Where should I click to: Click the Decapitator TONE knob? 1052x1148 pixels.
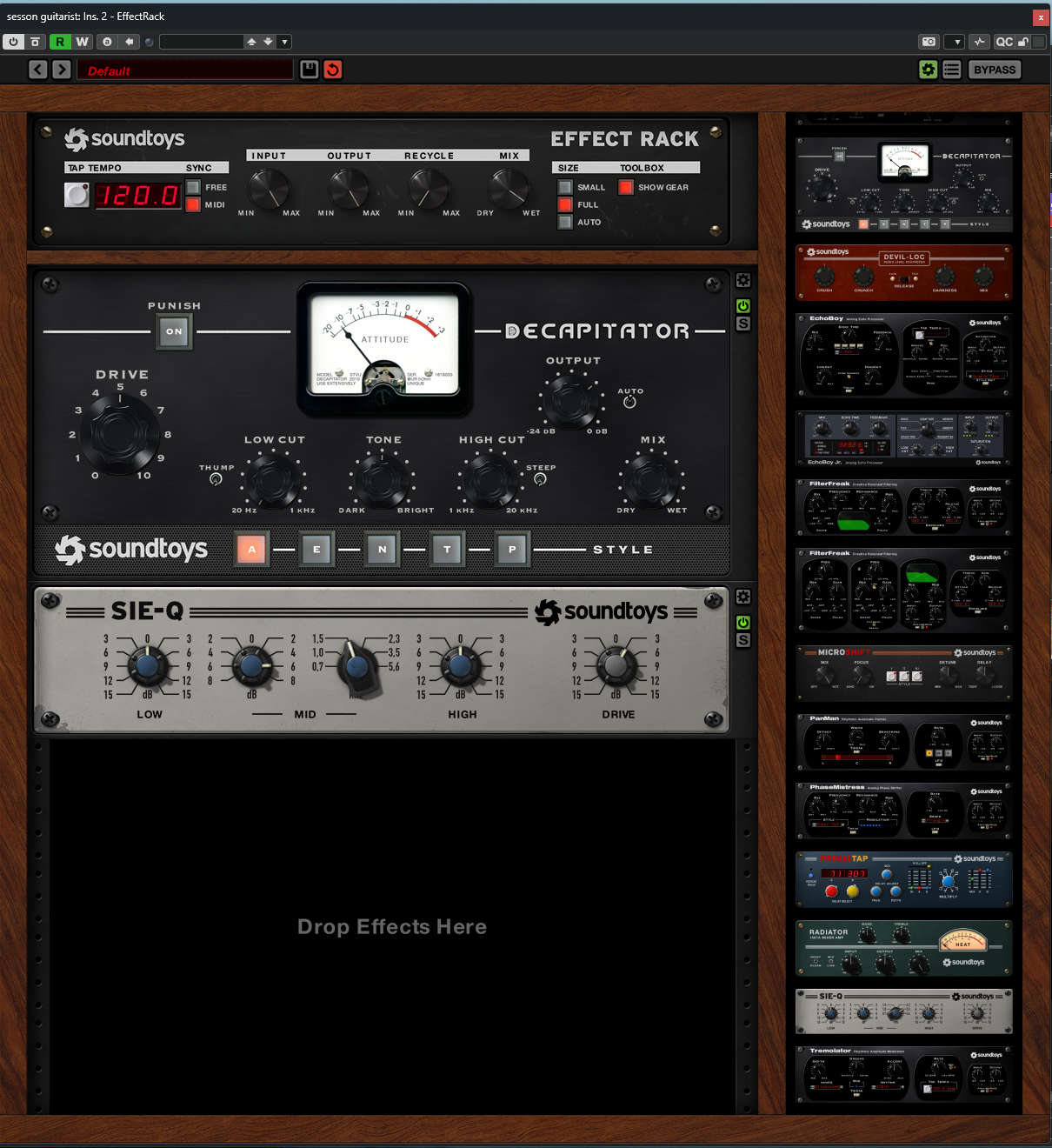point(383,479)
